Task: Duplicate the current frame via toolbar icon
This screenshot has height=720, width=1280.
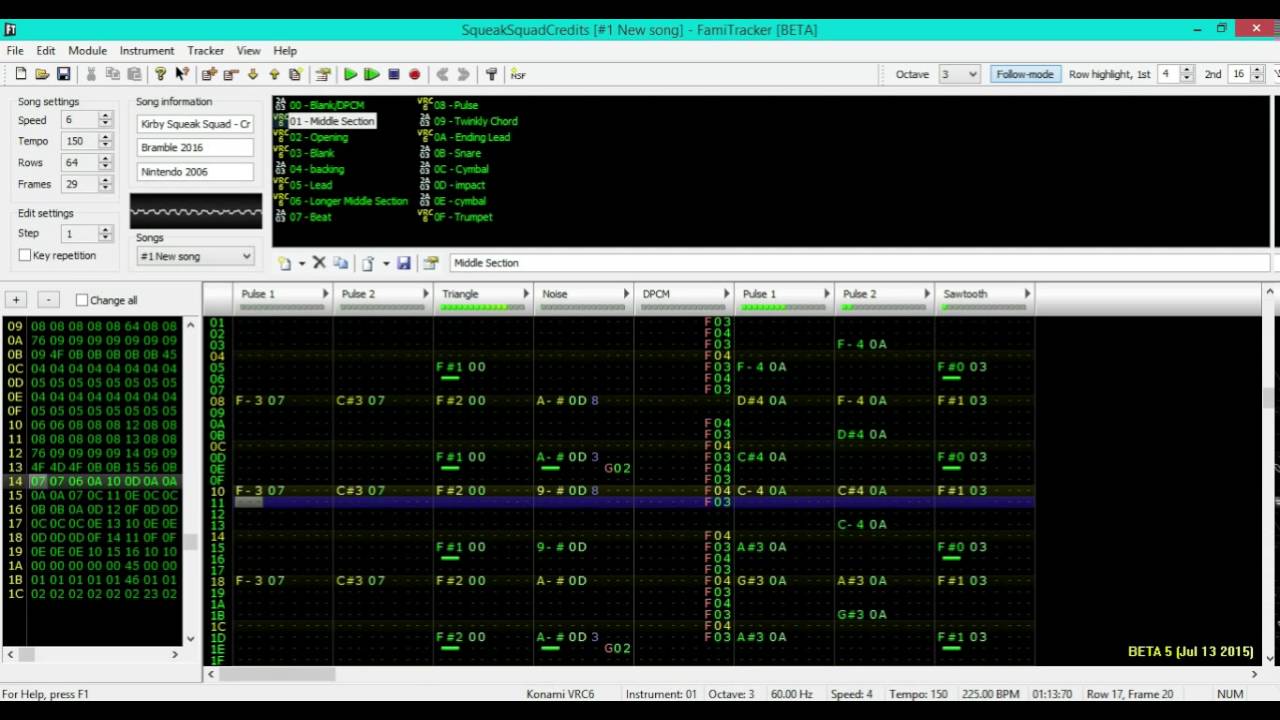Action: (x=296, y=74)
